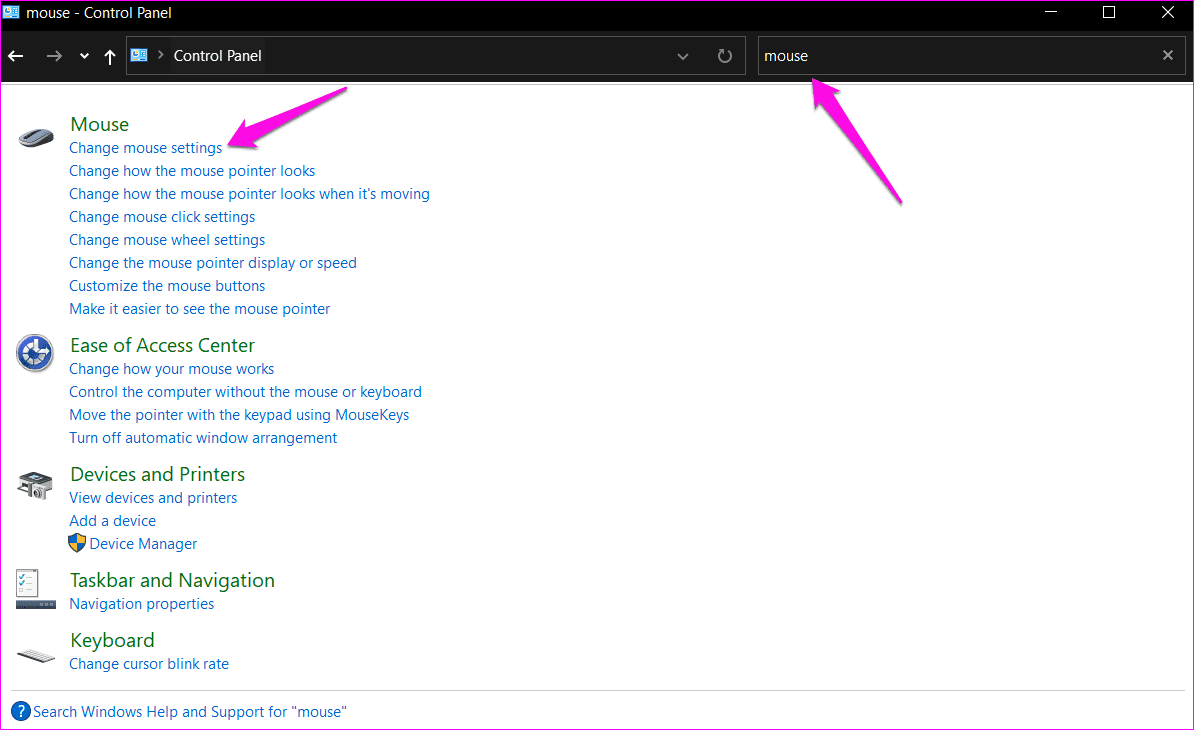Open Keyboard heading link
This screenshot has width=1194, height=730.
[x=112, y=640]
